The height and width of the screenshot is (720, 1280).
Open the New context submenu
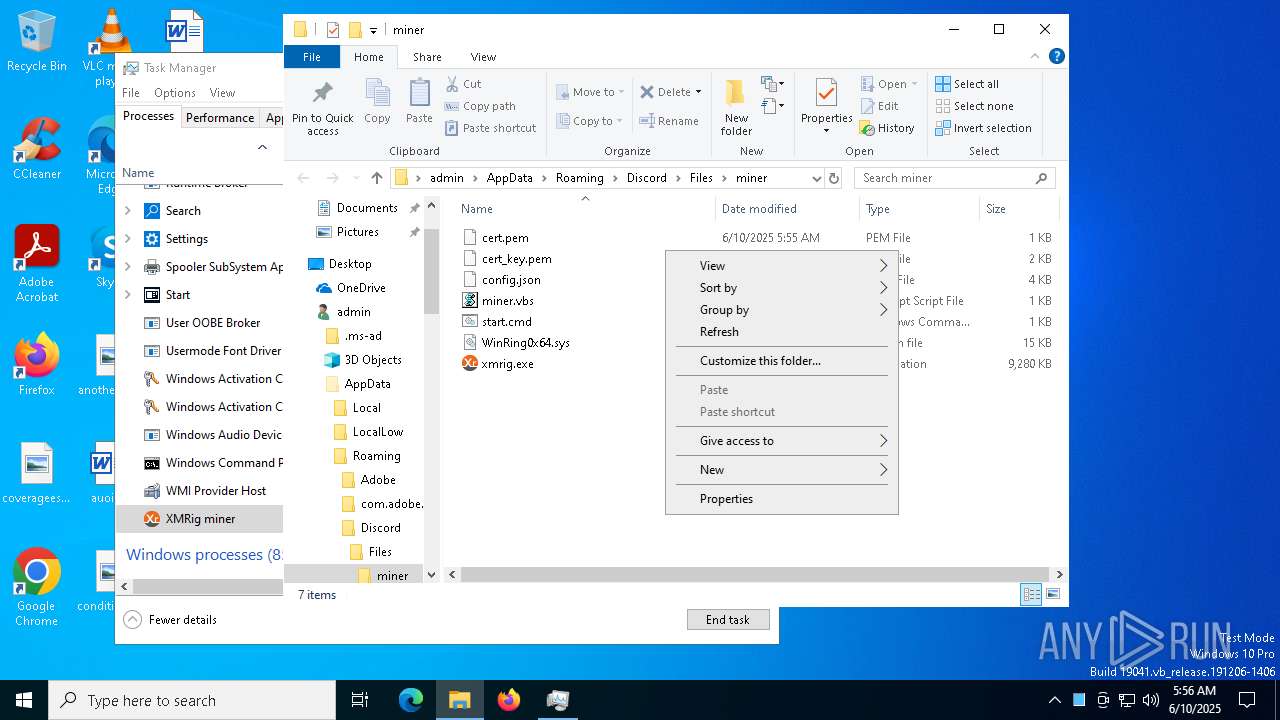click(781, 470)
